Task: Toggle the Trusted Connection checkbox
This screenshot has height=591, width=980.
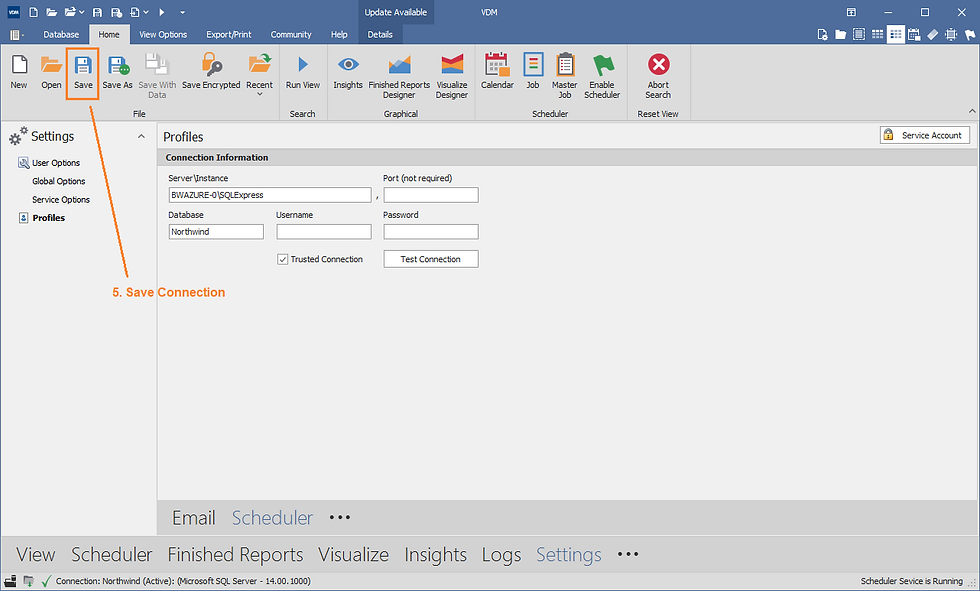Action: 282,259
